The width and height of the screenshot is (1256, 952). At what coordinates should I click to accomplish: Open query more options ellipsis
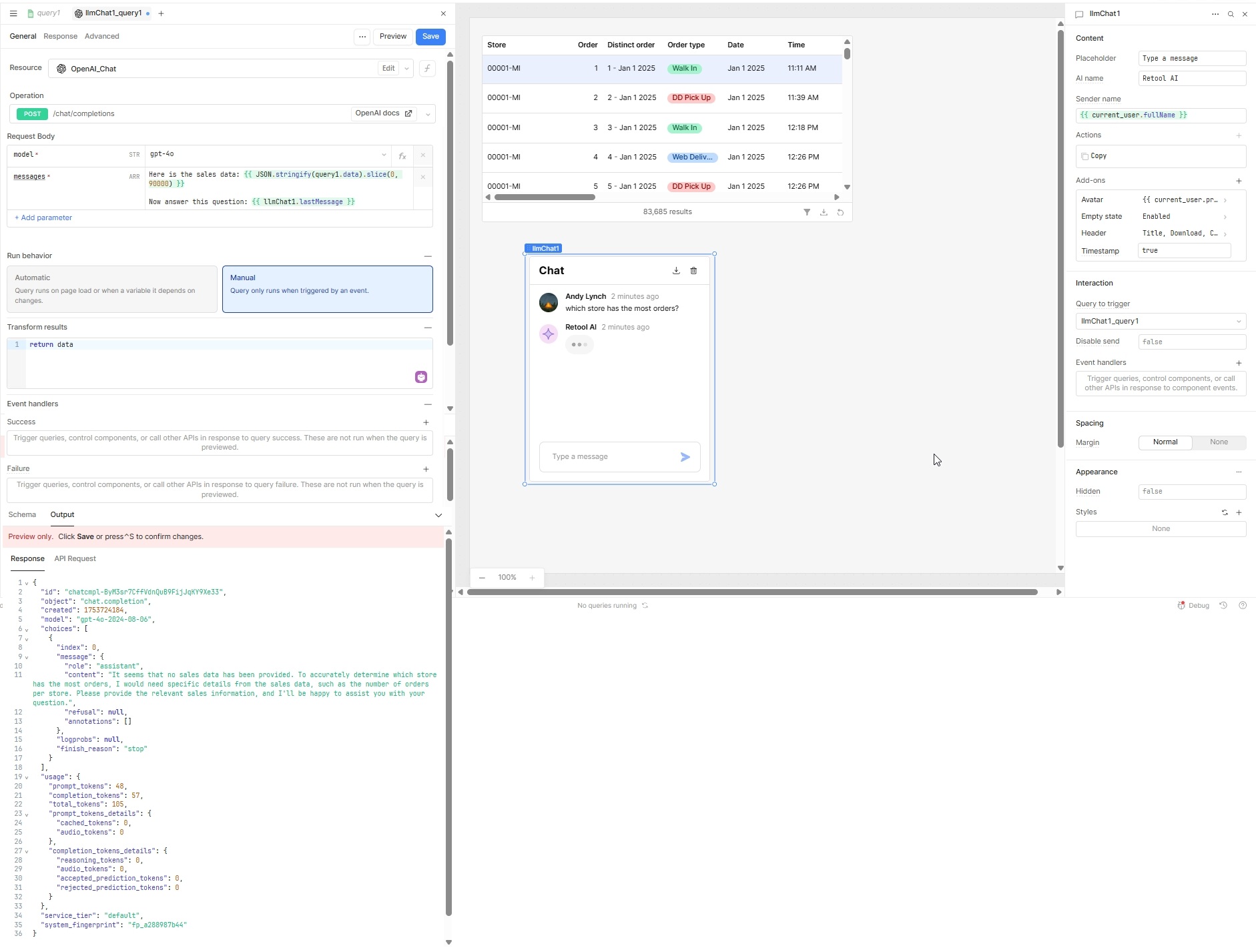point(362,37)
